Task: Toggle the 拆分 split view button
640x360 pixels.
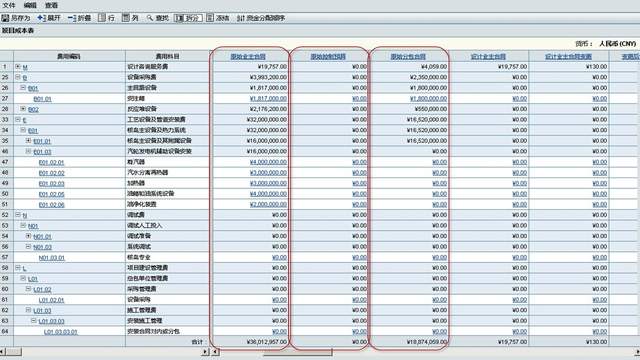Action: [x=188, y=18]
